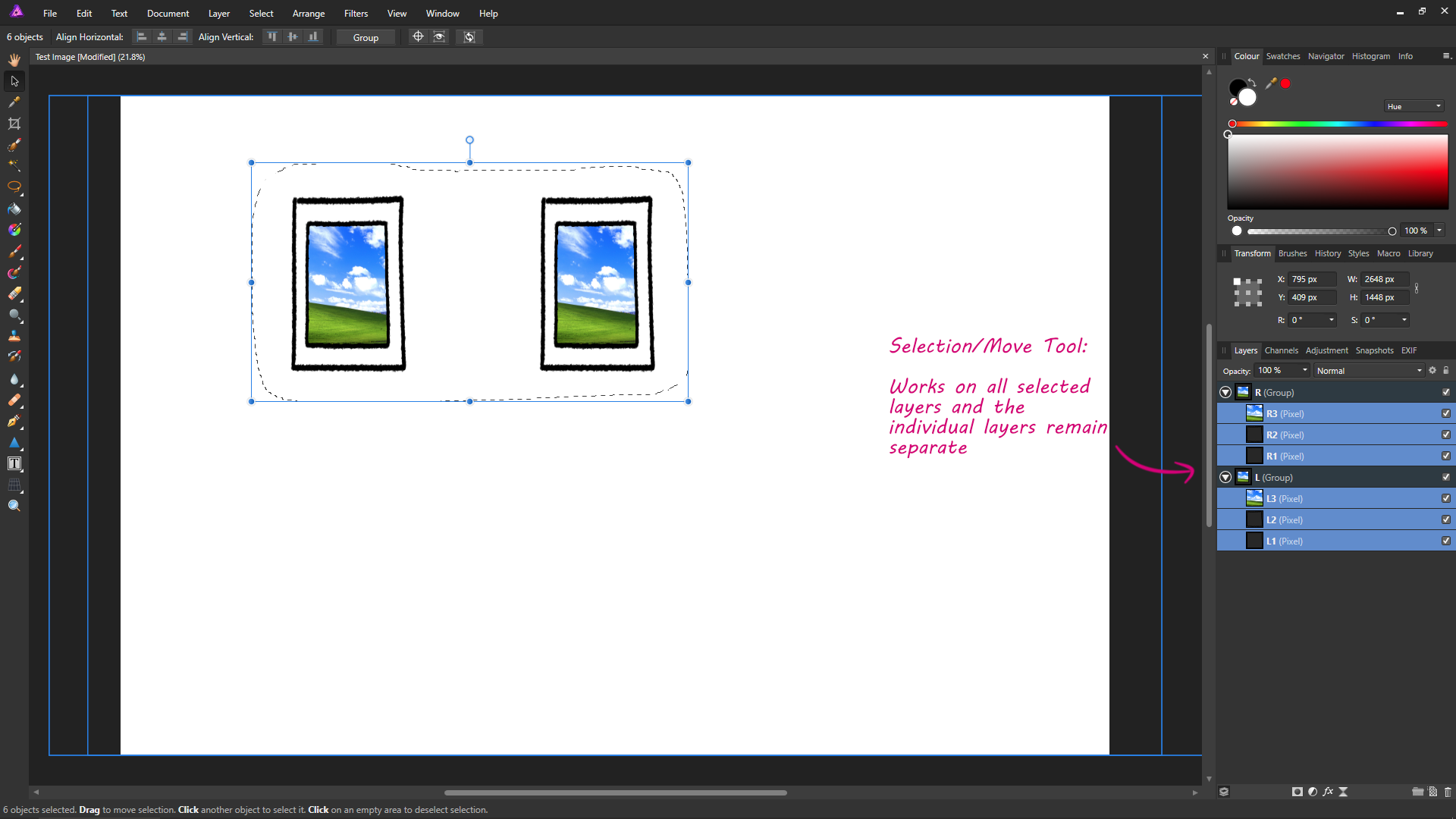Select the Zoom tool
The height and width of the screenshot is (819, 1456).
(14, 505)
